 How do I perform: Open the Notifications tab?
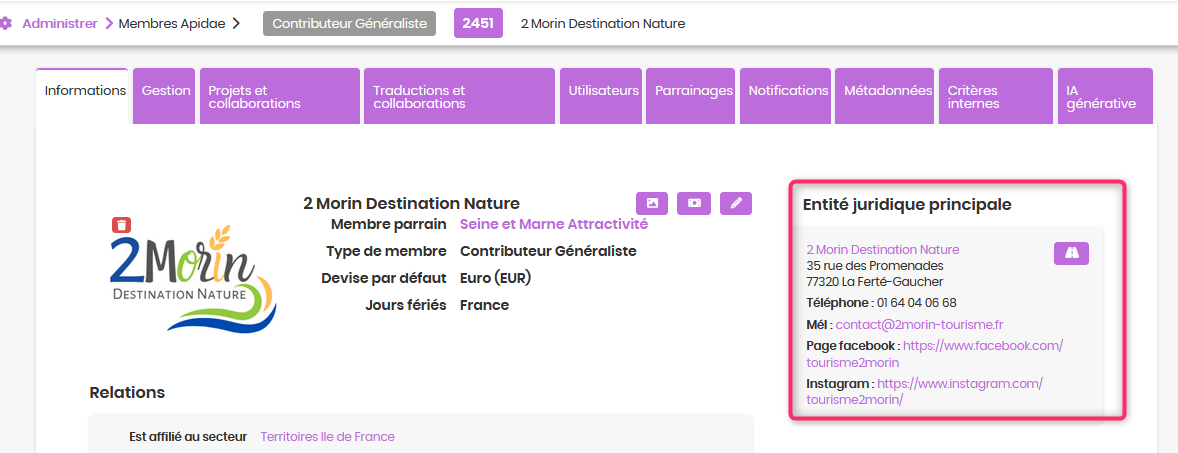click(786, 96)
